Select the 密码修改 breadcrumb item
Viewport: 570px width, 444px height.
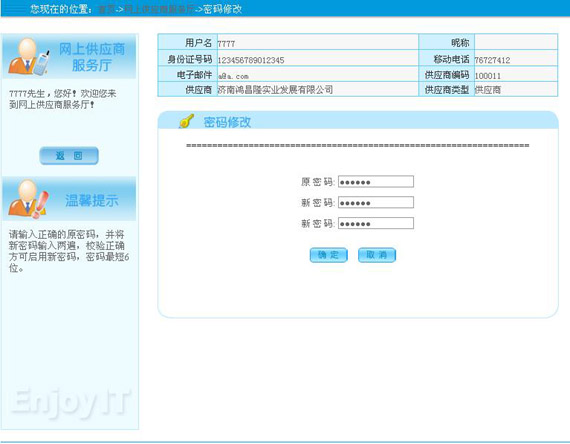tap(222, 9)
